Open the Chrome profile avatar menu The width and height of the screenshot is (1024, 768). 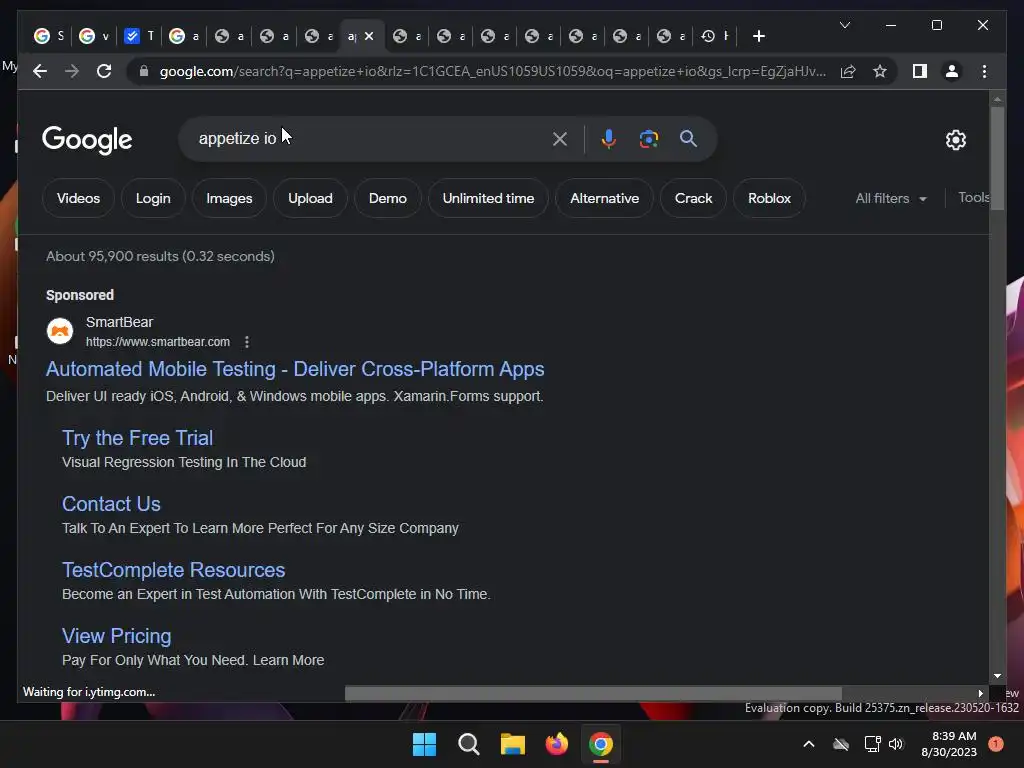[952, 71]
